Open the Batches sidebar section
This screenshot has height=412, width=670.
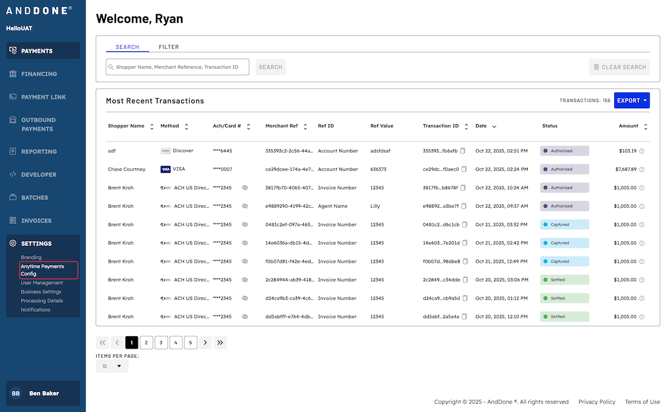pyautogui.click(x=36, y=197)
